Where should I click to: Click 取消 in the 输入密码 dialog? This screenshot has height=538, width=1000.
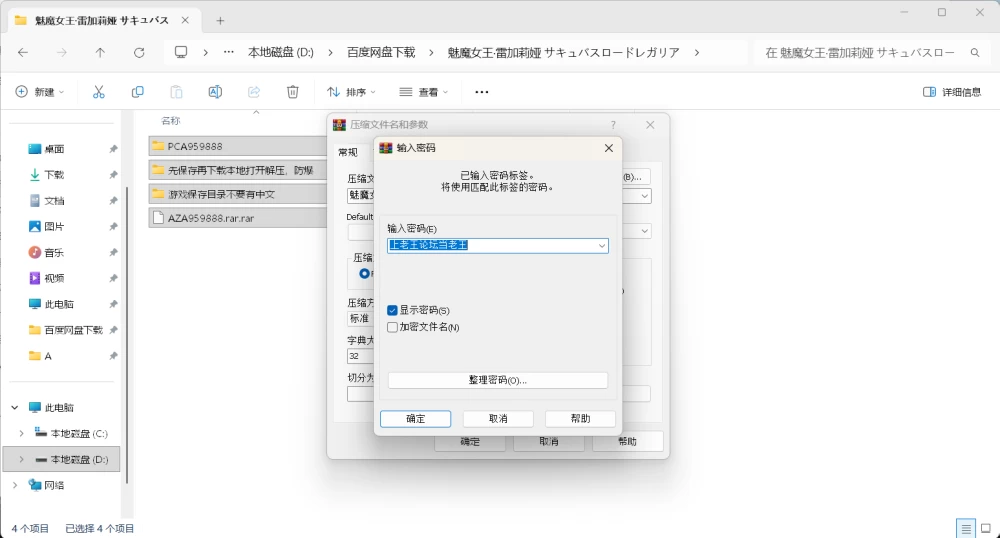tap(498, 419)
